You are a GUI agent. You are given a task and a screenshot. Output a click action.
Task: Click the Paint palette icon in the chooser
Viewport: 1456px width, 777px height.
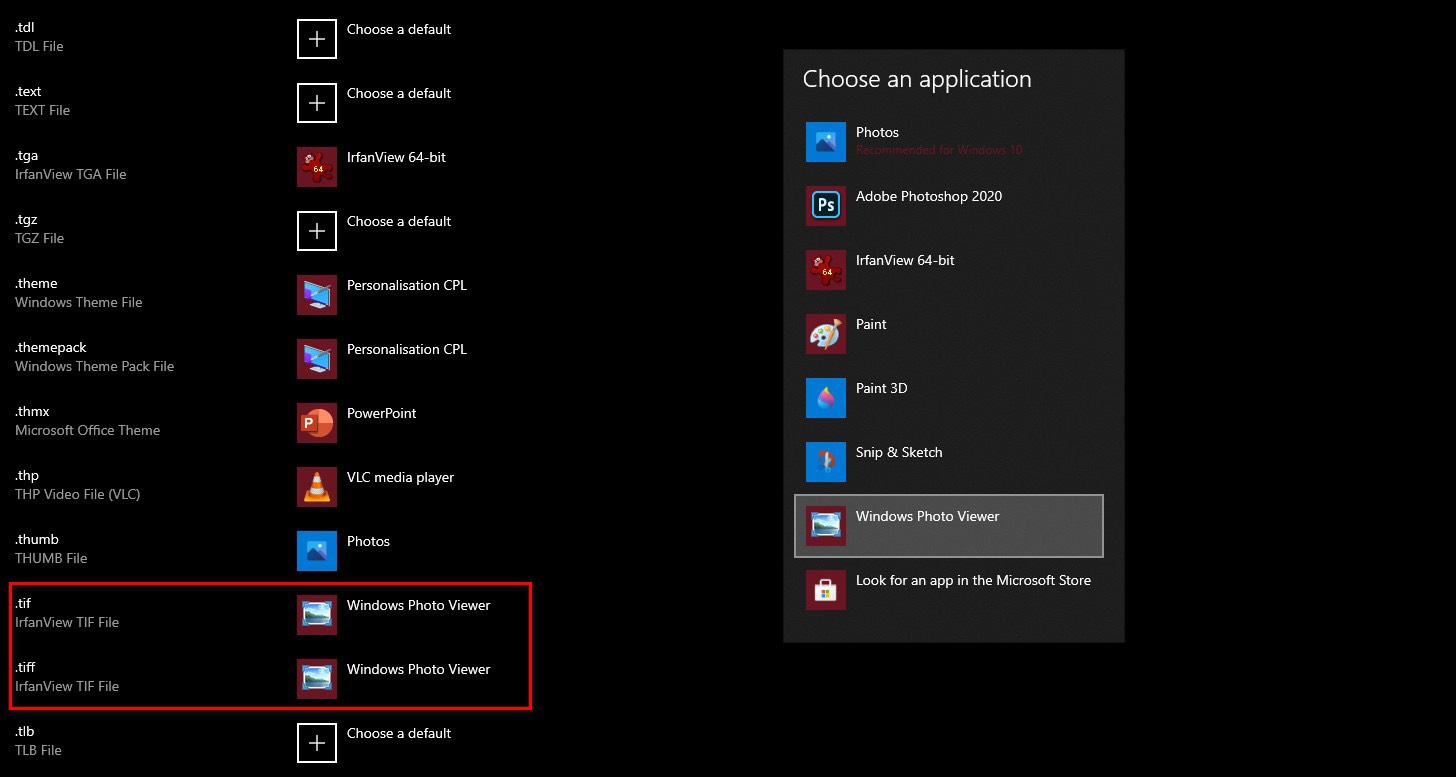(826, 334)
